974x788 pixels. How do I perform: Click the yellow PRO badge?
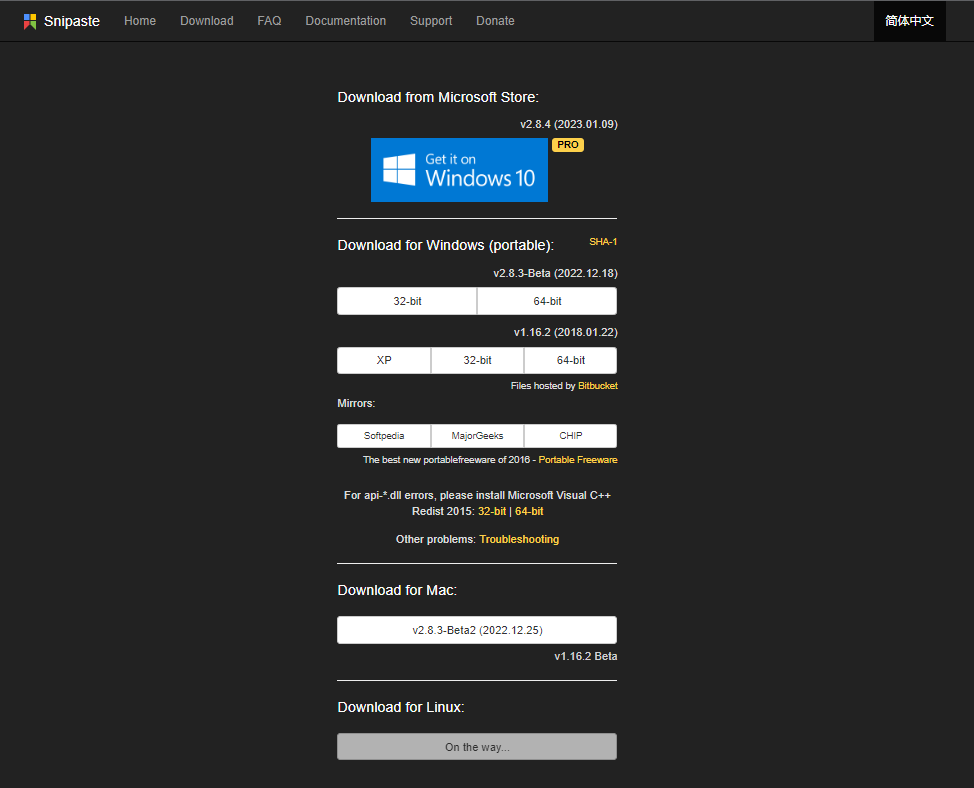coord(568,145)
